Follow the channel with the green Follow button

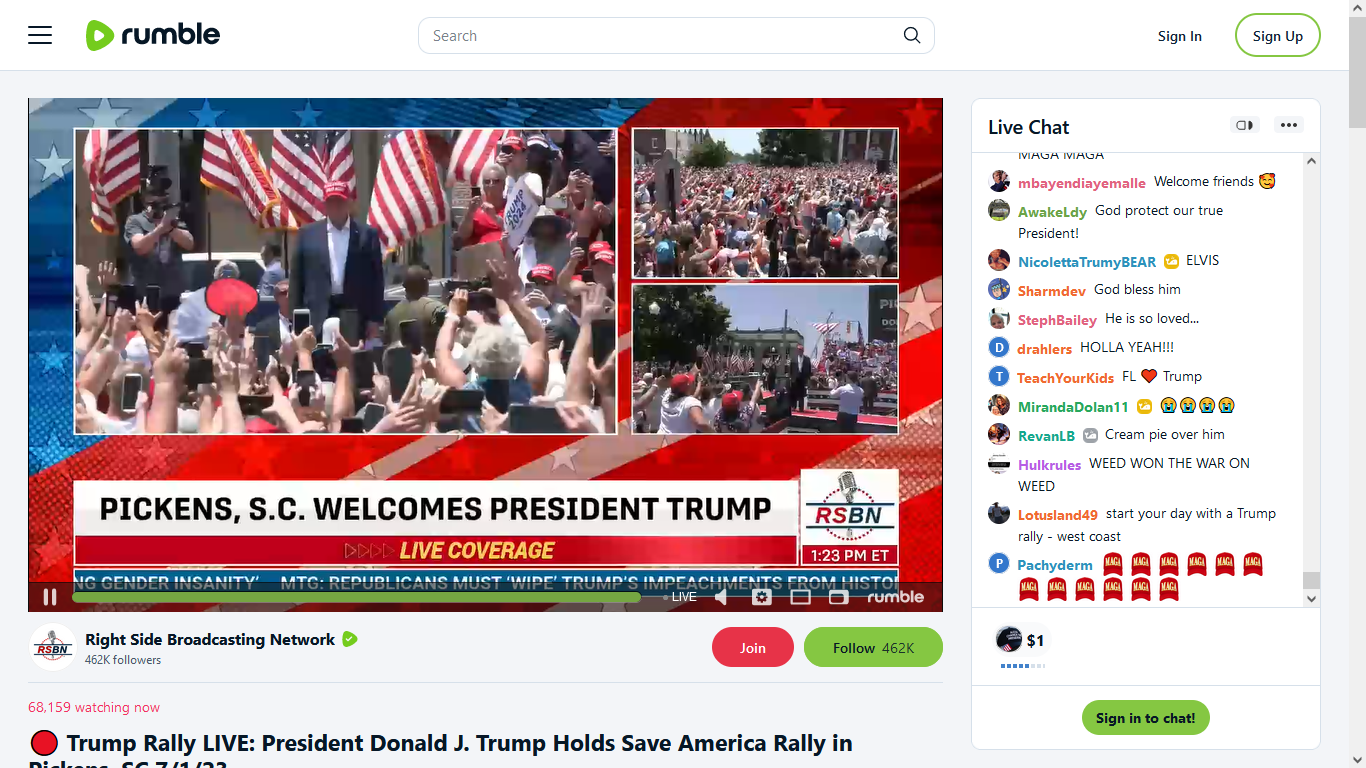[873, 648]
